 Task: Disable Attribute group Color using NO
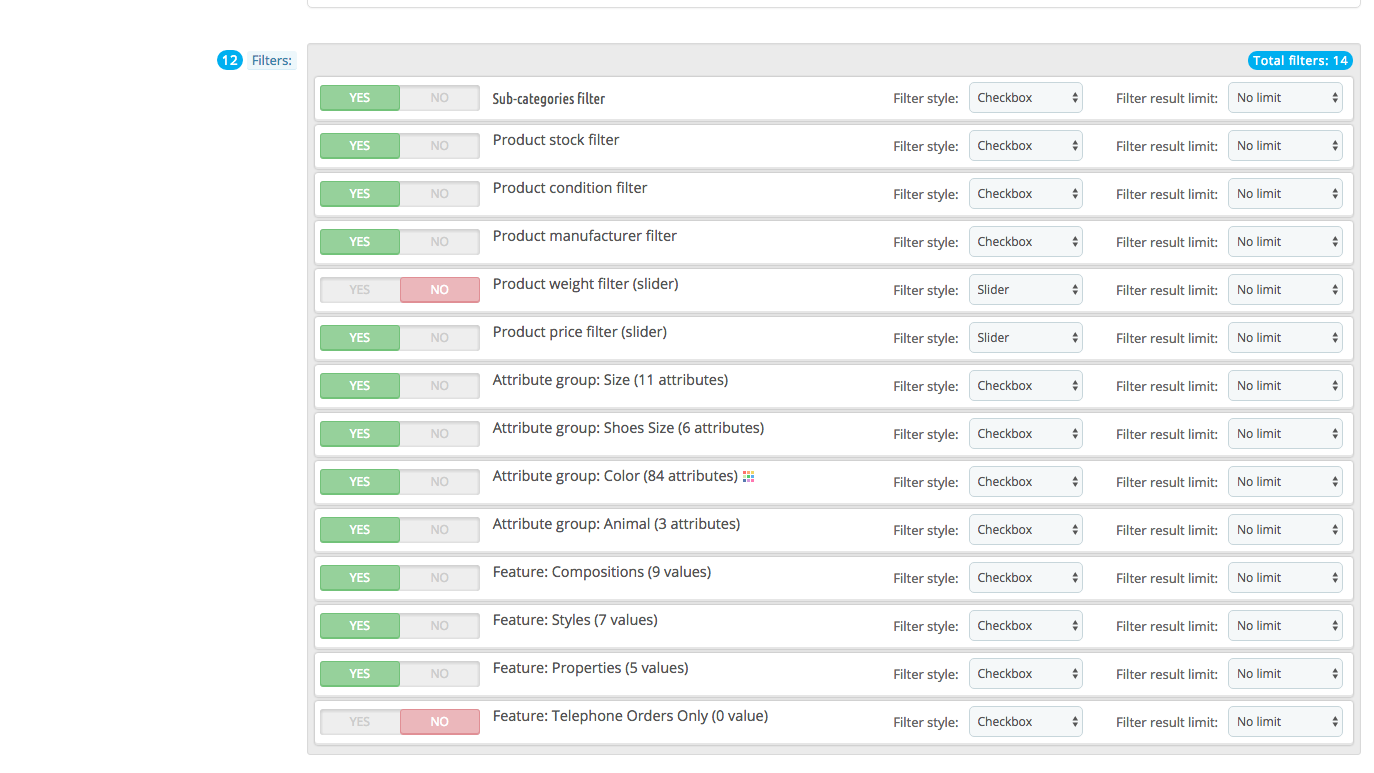pyautogui.click(x=440, y=482)
